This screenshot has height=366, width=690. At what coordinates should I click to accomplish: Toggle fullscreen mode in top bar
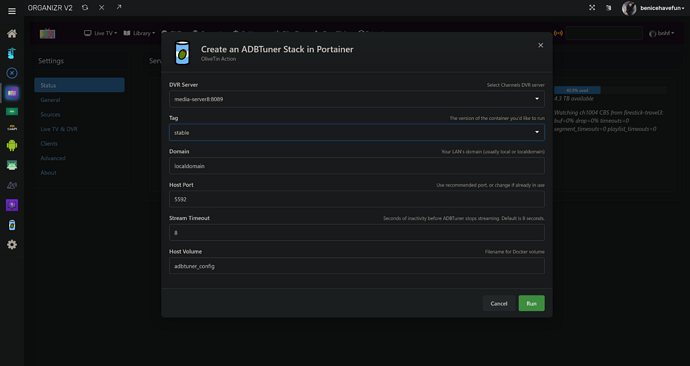click(x=592, y=7)
